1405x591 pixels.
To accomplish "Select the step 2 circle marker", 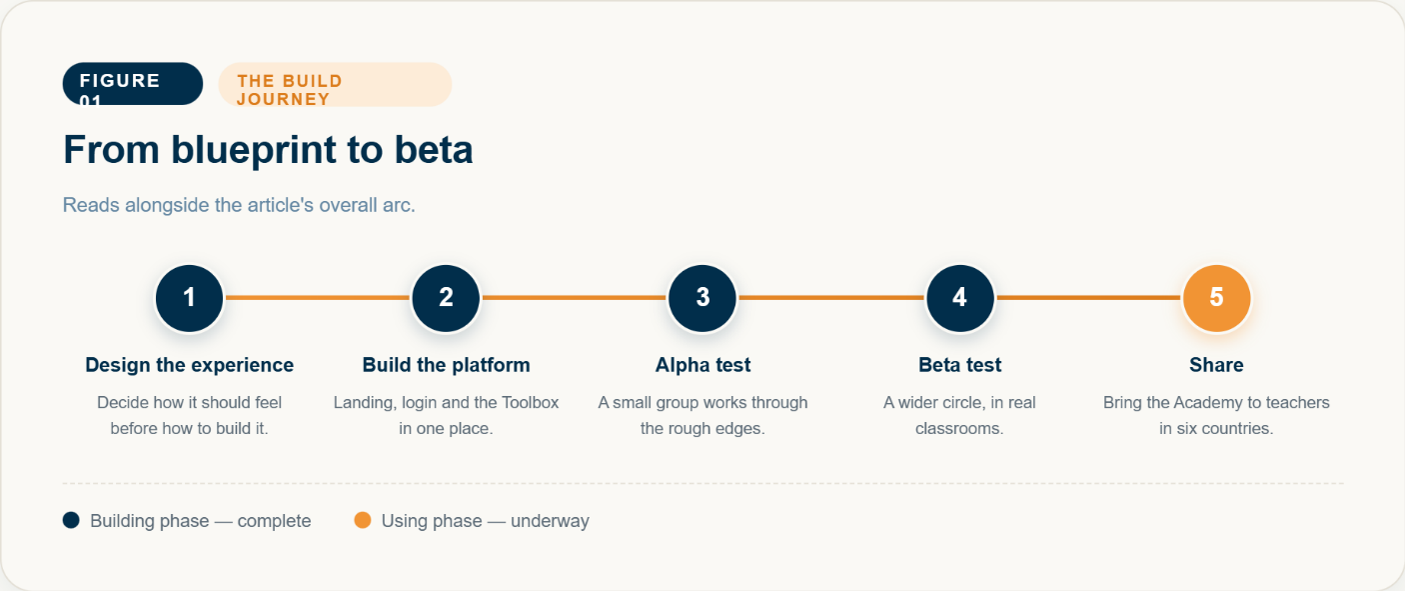I will point(446,297).
